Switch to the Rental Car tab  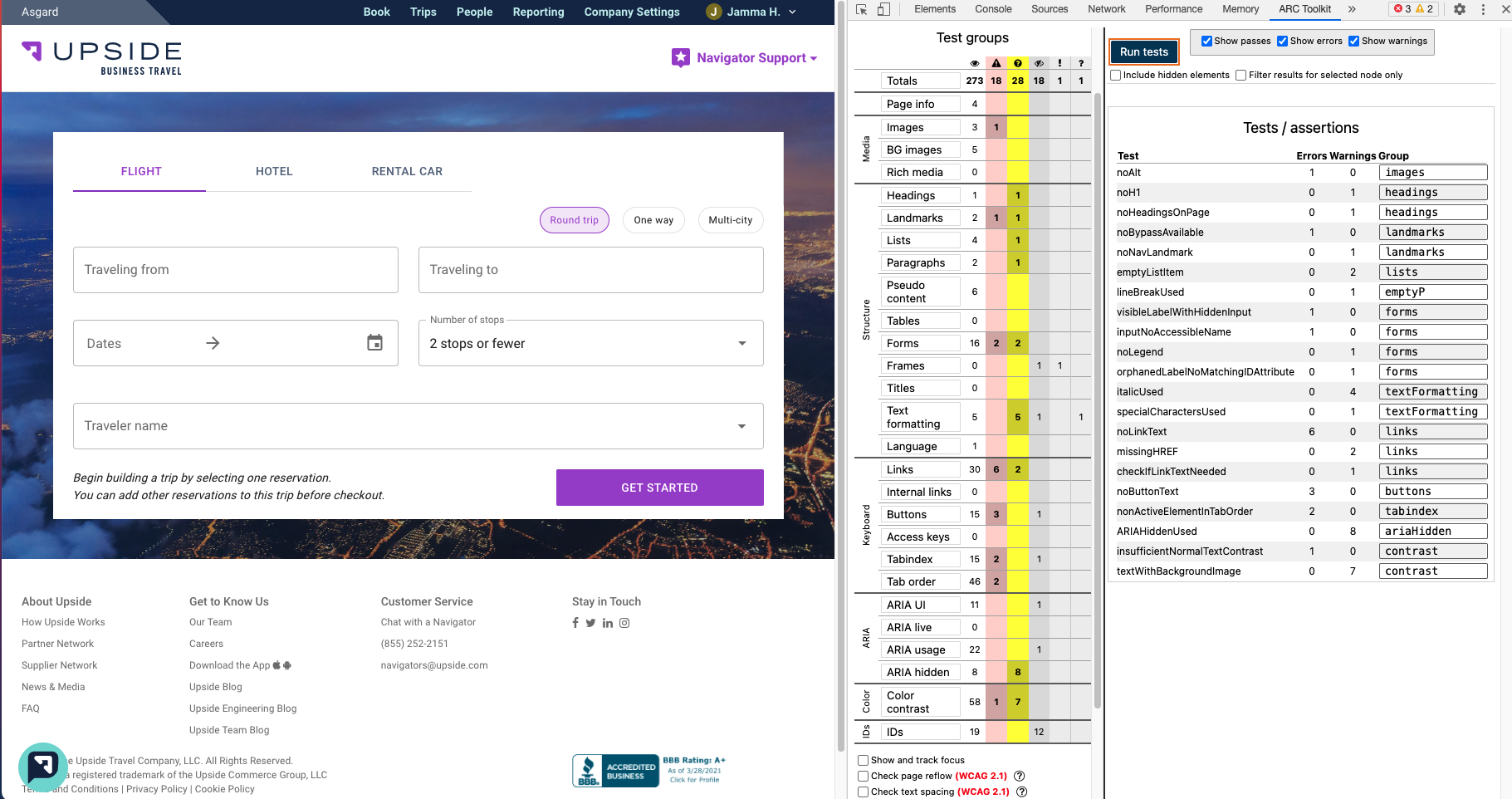pyautogui.click(x=407, y=171)
